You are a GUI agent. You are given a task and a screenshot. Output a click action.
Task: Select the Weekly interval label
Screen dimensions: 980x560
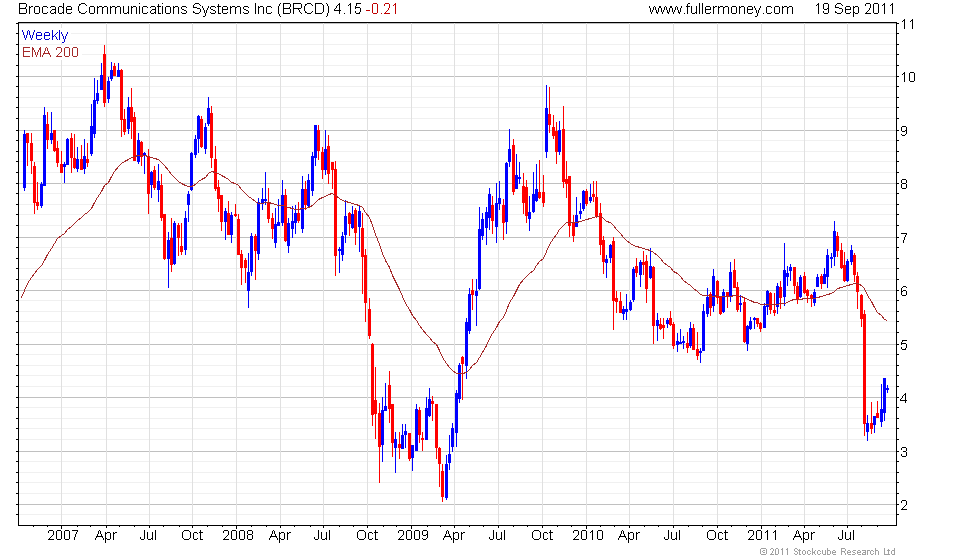tap(45, 35)
